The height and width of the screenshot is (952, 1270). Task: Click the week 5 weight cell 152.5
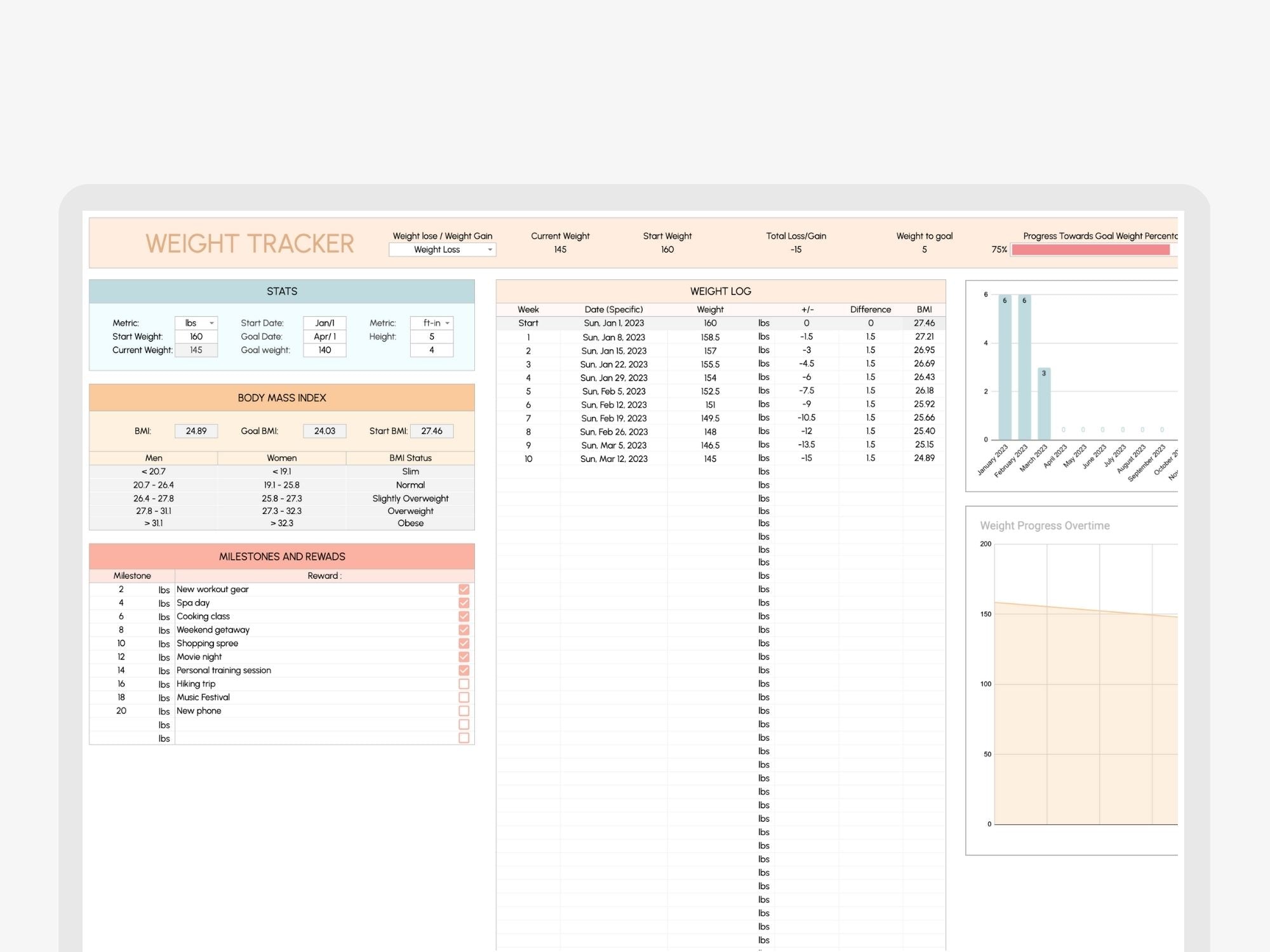point(710,391)
